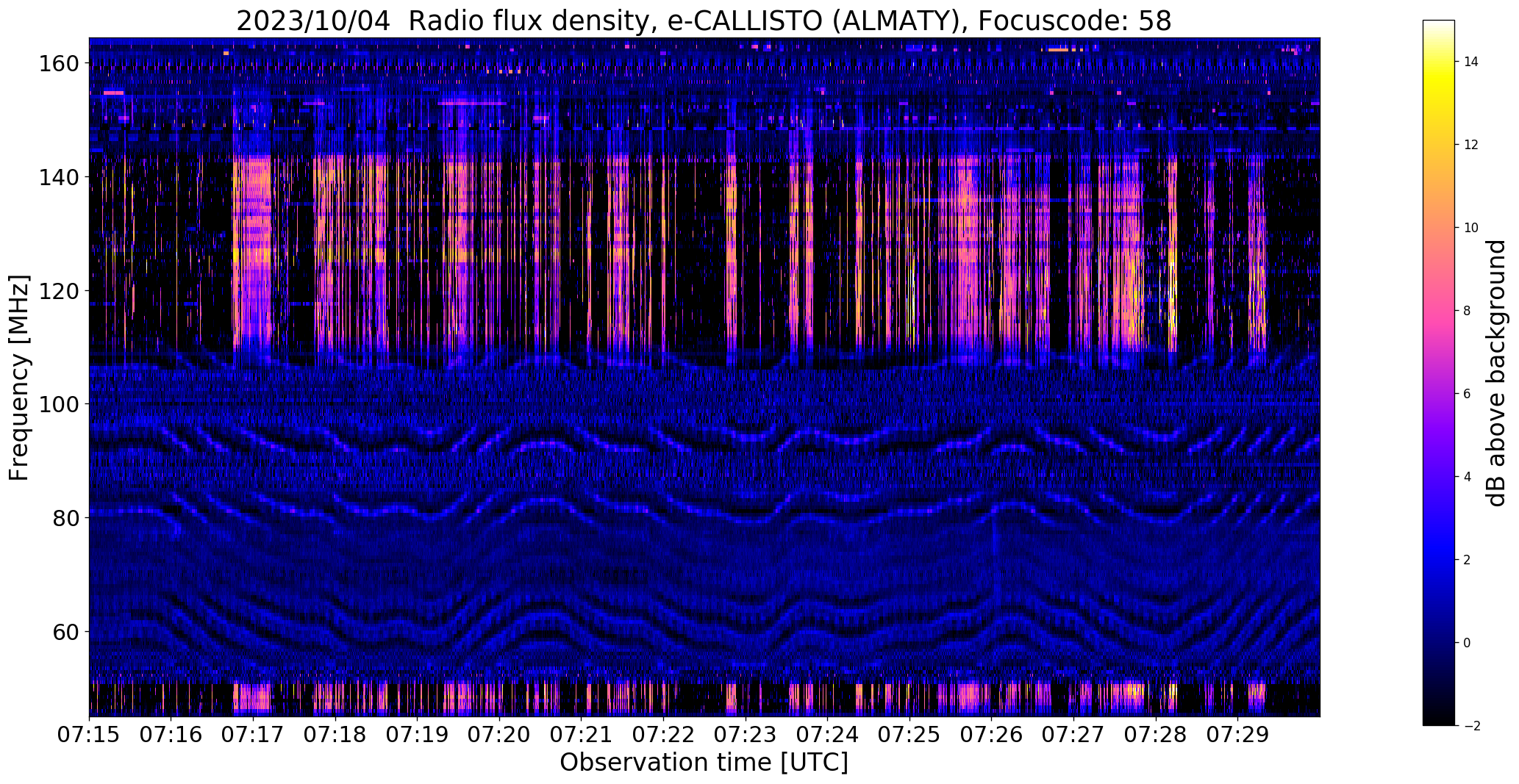Click the 100 MHz frequency tick label

pos(58,404)
